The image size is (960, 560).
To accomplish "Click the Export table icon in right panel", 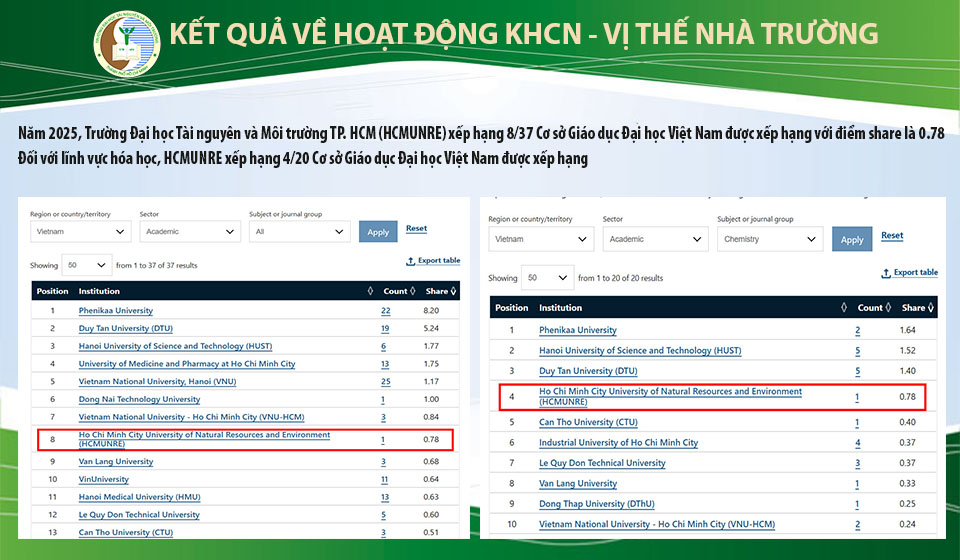I will click(x=886, y=273).
